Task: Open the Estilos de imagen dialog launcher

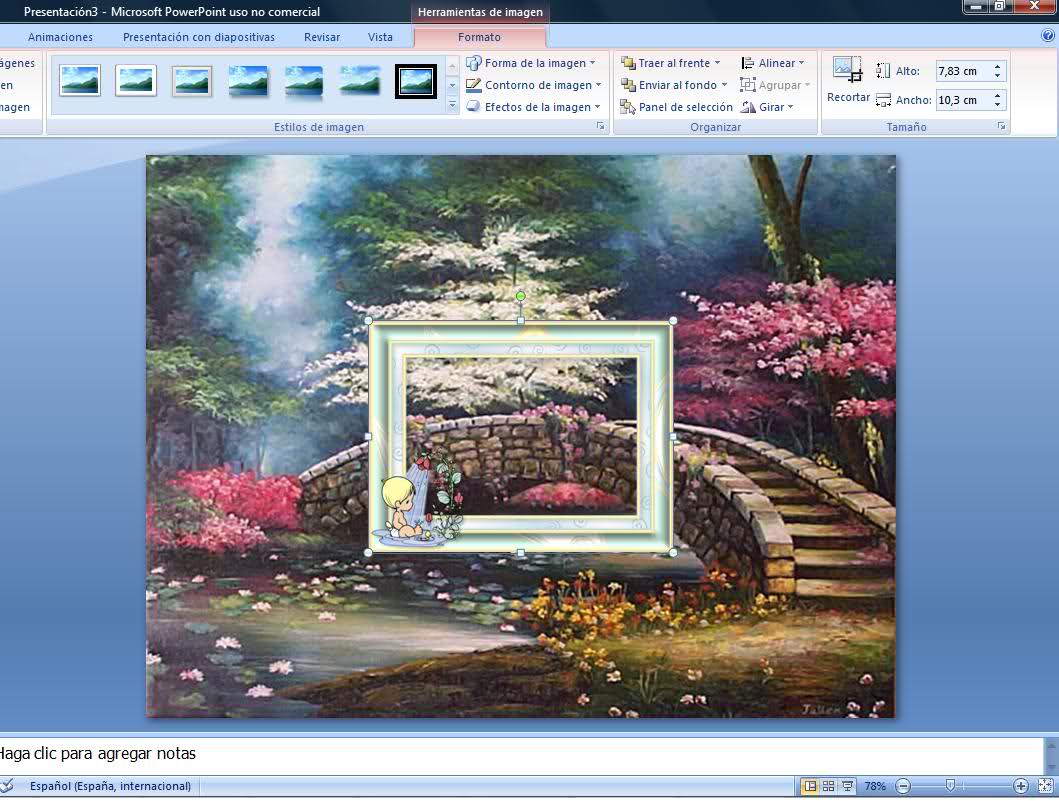Action: pyautogui.click(x=600, y=126)
